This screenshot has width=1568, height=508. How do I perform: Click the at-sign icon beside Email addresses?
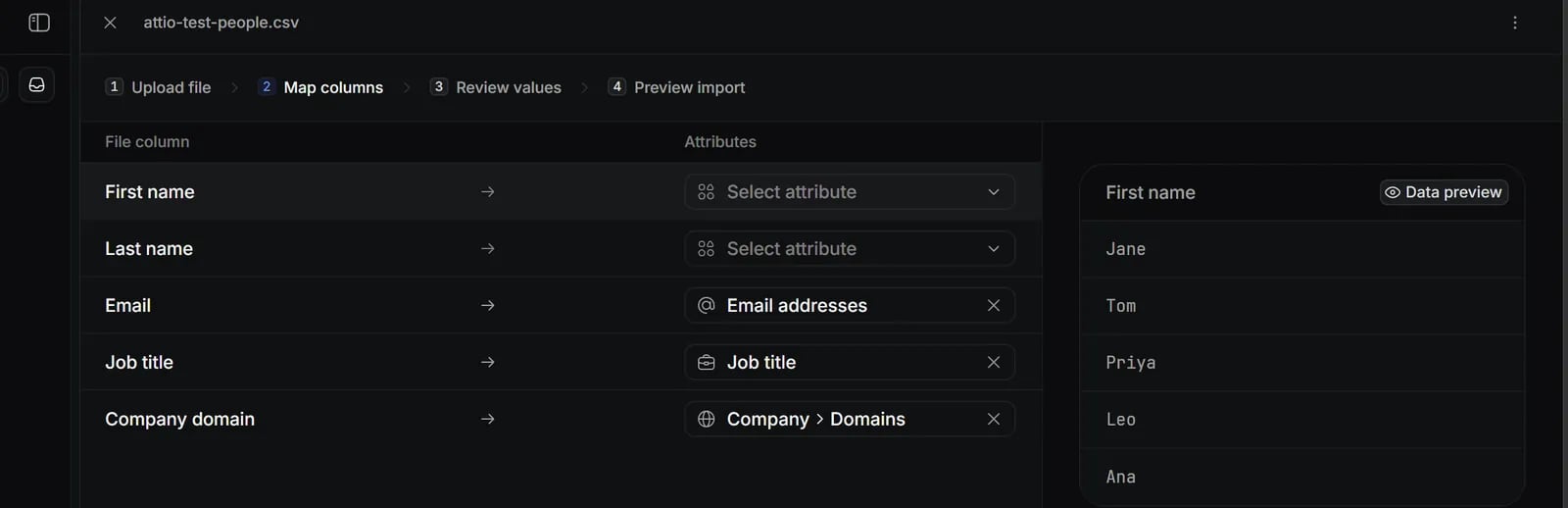[706, 306]
